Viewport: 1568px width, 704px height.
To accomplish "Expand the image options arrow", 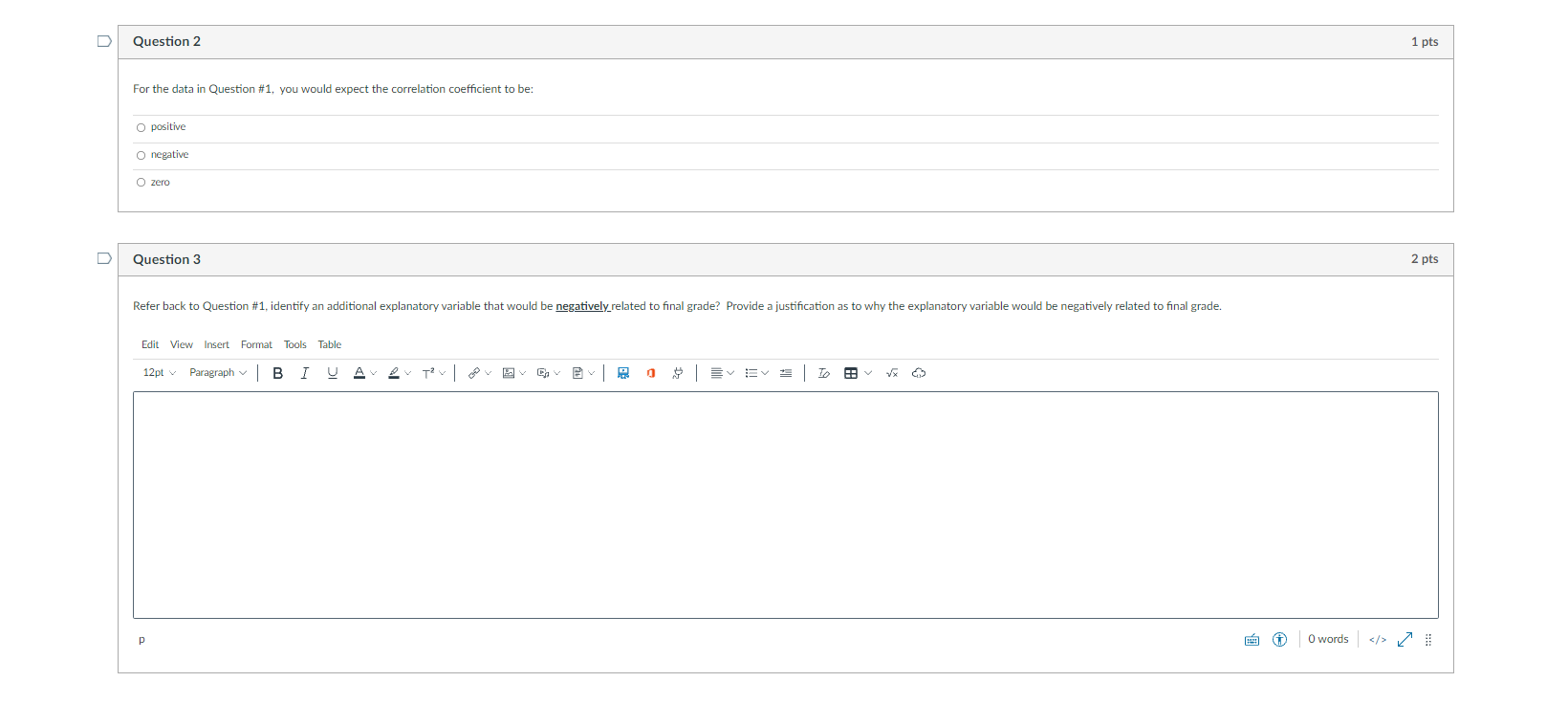I will click(x=523, y=373).
